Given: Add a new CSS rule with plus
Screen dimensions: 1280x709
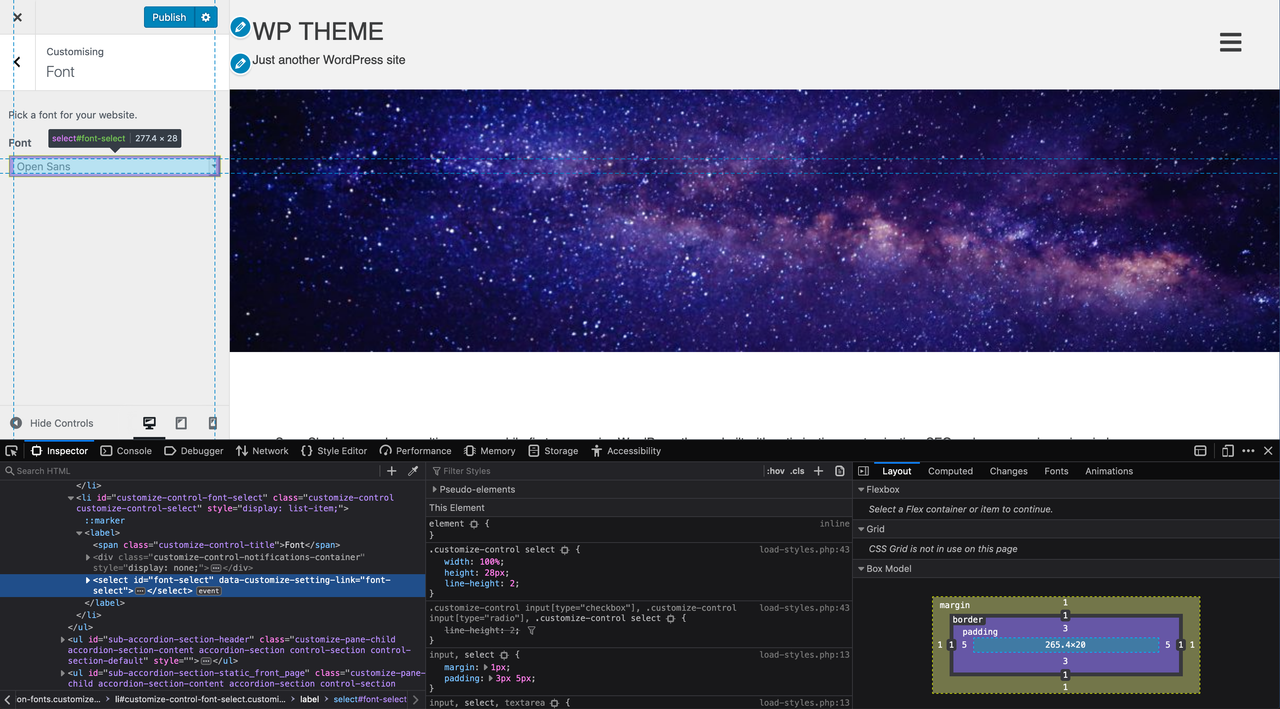Looking at the screenshot, I should click(x=818, y=471).
